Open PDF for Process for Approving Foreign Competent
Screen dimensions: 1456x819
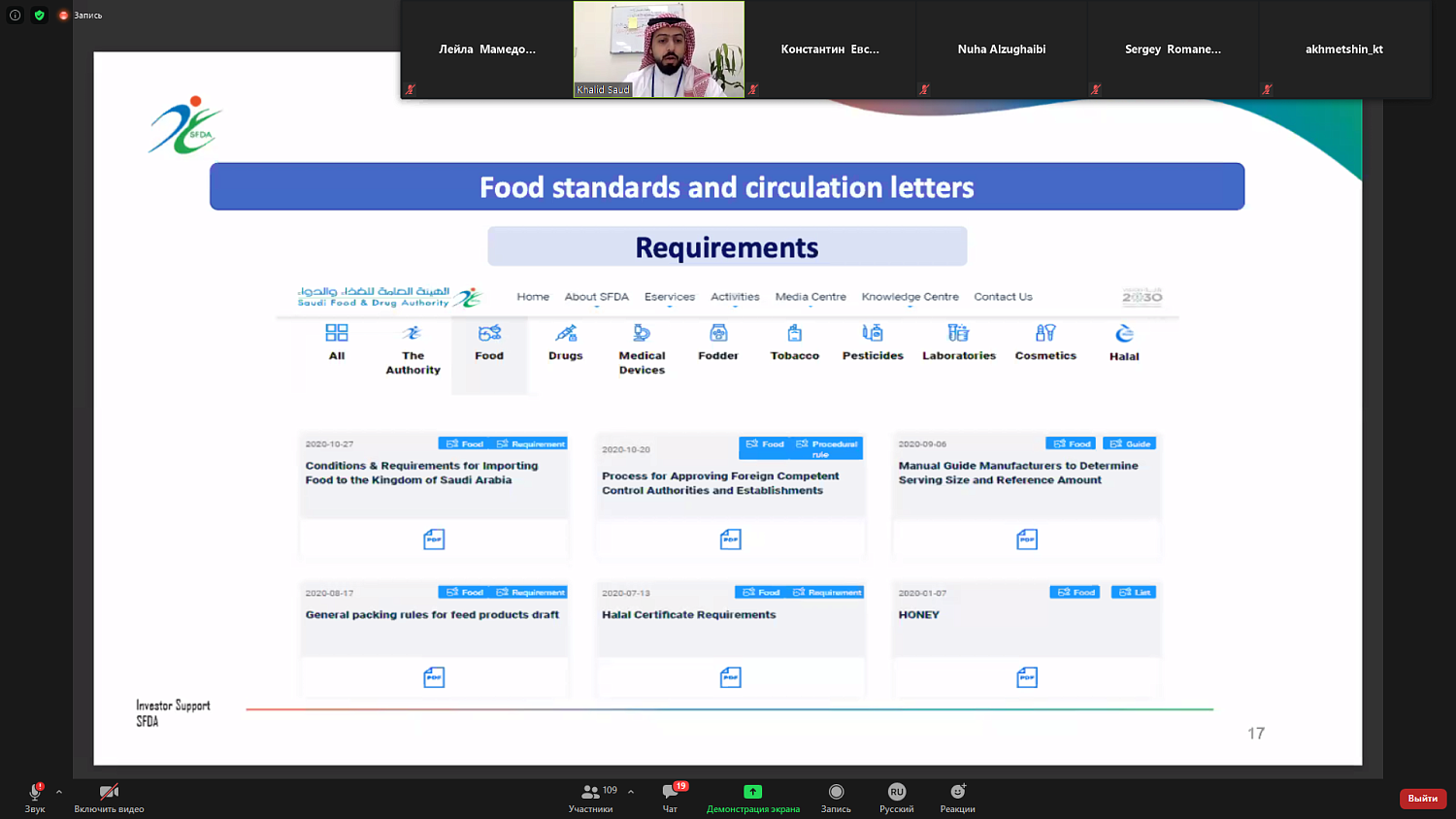731,540
